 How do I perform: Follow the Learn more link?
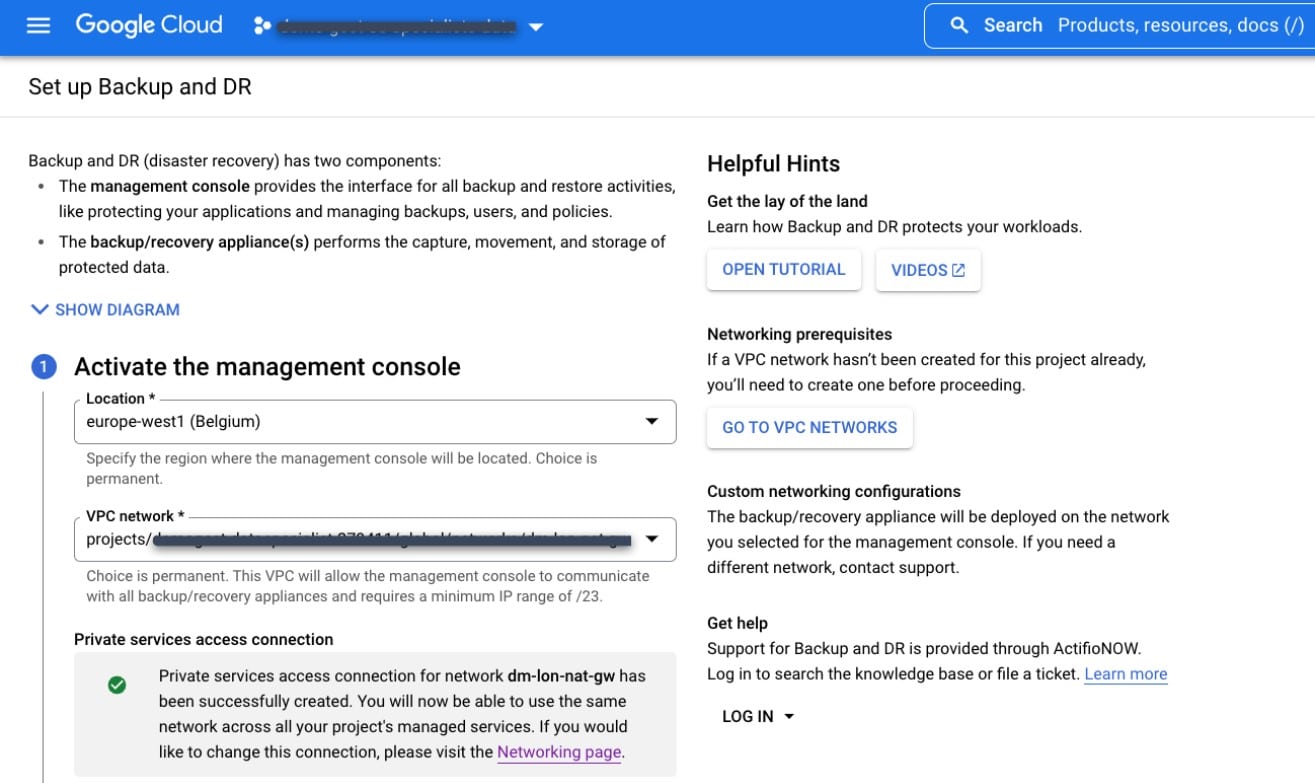(1126, 675)
